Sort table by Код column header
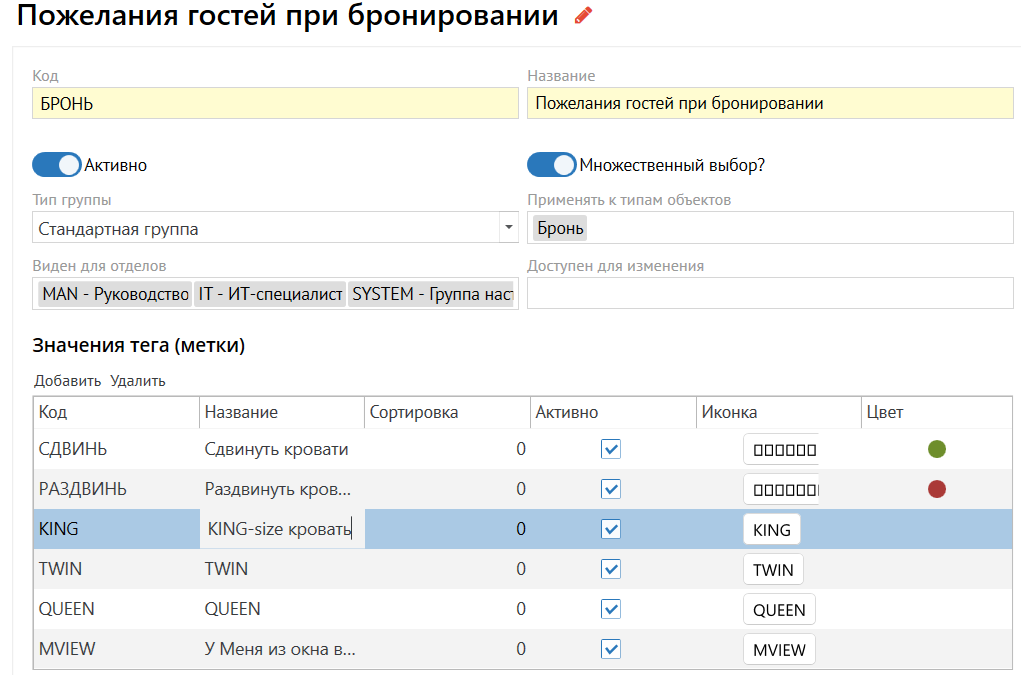This screenshot has height=675, width=1021. tap(53, 412)
